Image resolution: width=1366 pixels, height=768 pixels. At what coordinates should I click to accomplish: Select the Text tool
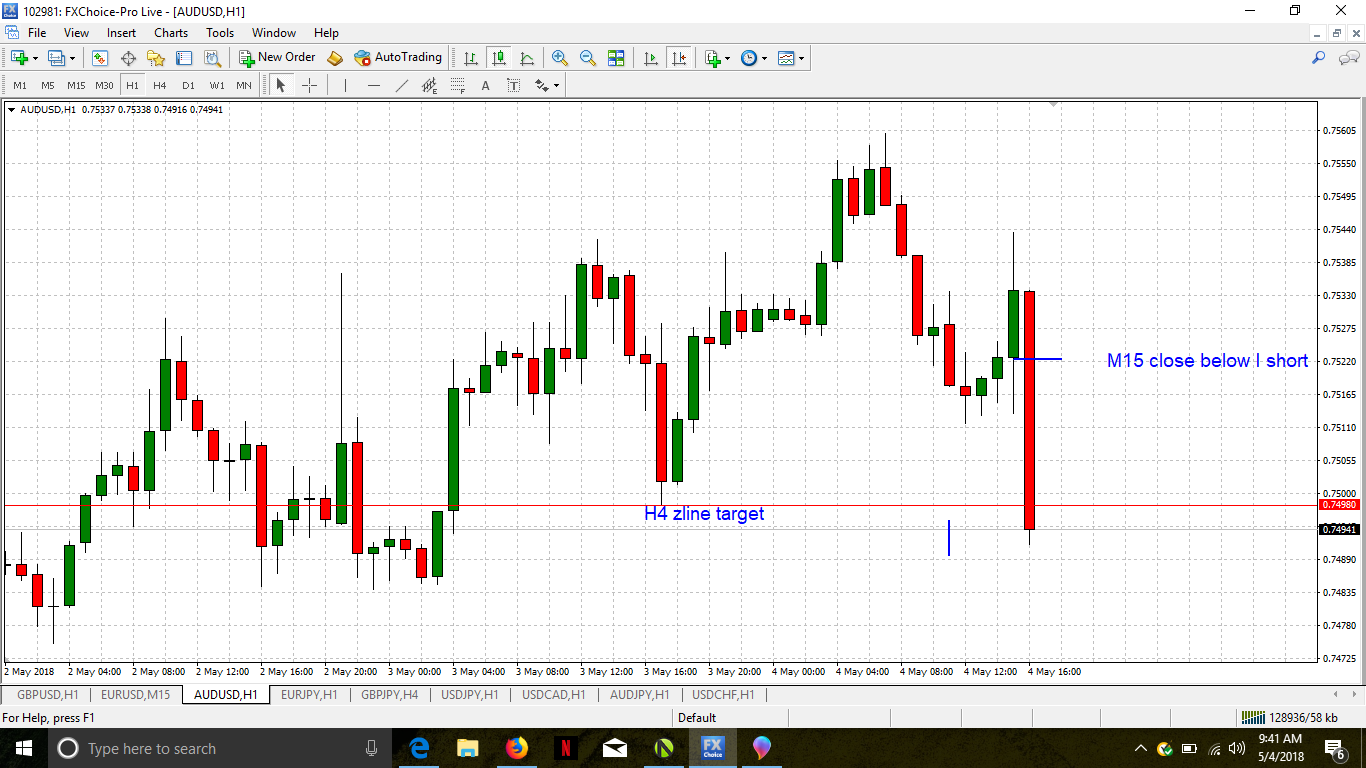pyautogui.click(x=486, y=85)
